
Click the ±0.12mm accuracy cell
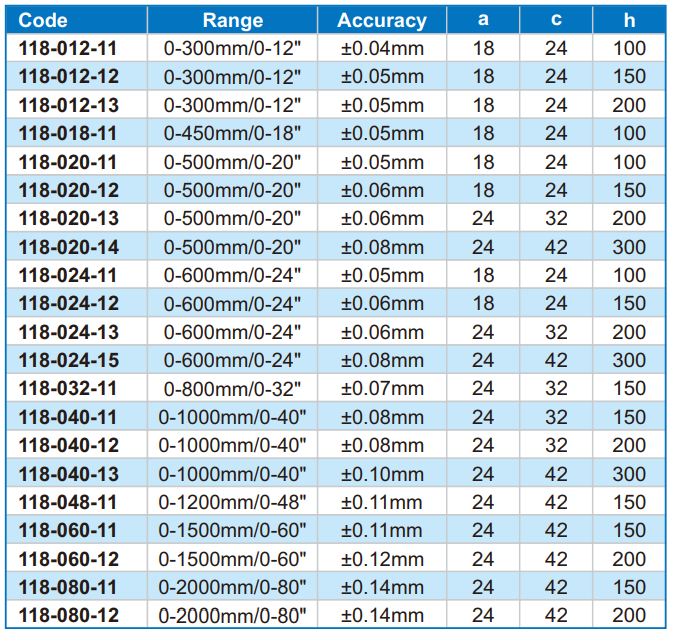tap(382, 560)
